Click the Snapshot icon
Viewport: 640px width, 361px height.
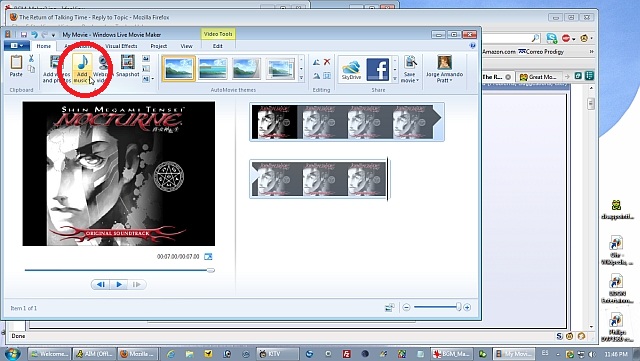[x=127, y=62]
